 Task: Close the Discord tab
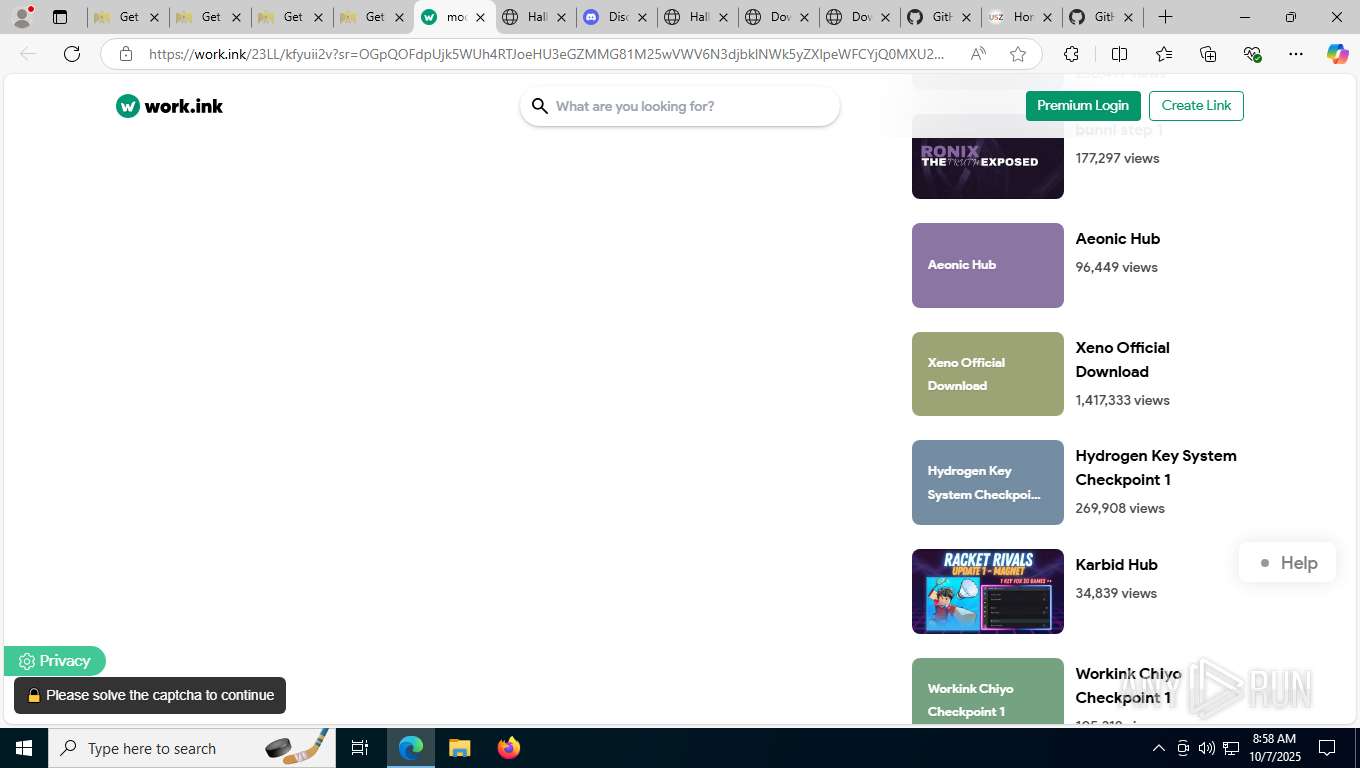(642, 17)
